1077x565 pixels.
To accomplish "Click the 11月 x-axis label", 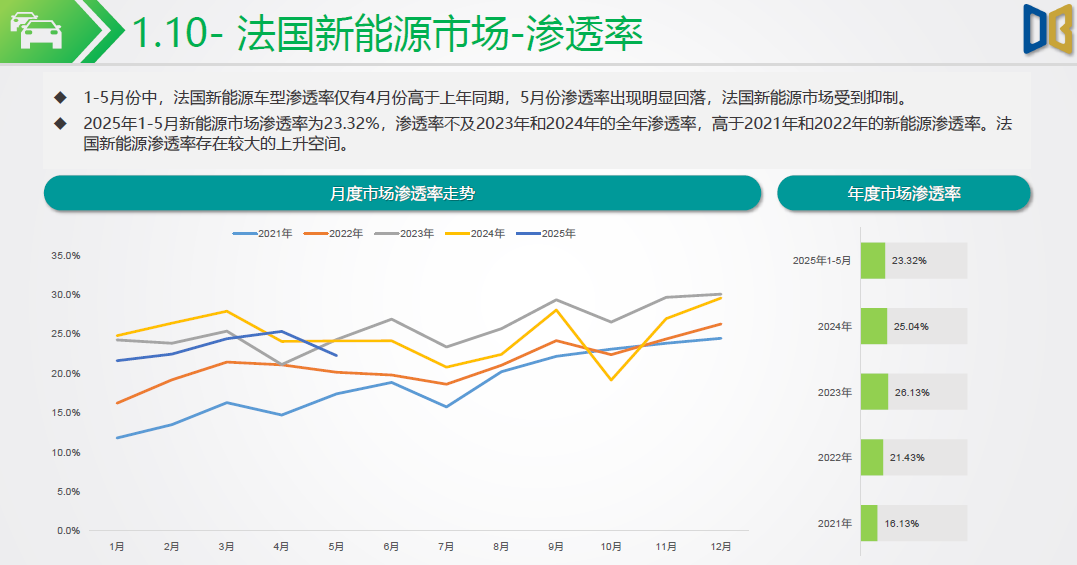I will [666, 546].
